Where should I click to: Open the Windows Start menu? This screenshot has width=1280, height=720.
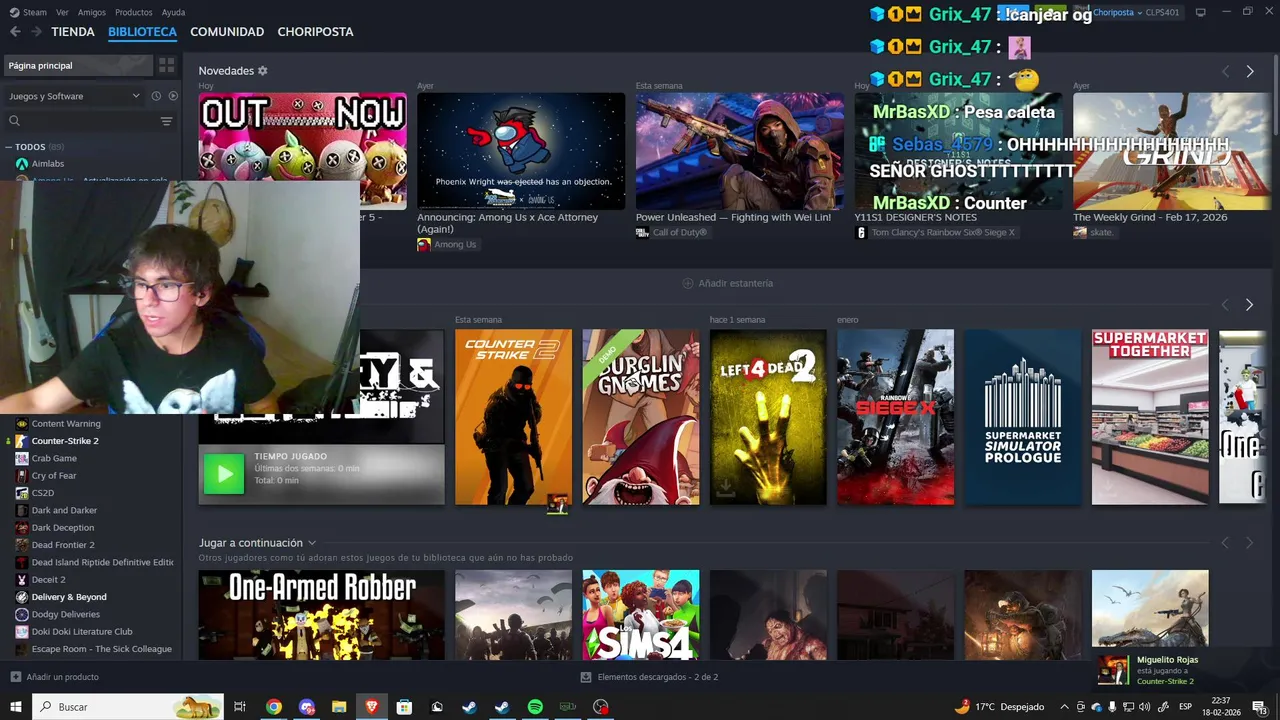click(15, 707)
